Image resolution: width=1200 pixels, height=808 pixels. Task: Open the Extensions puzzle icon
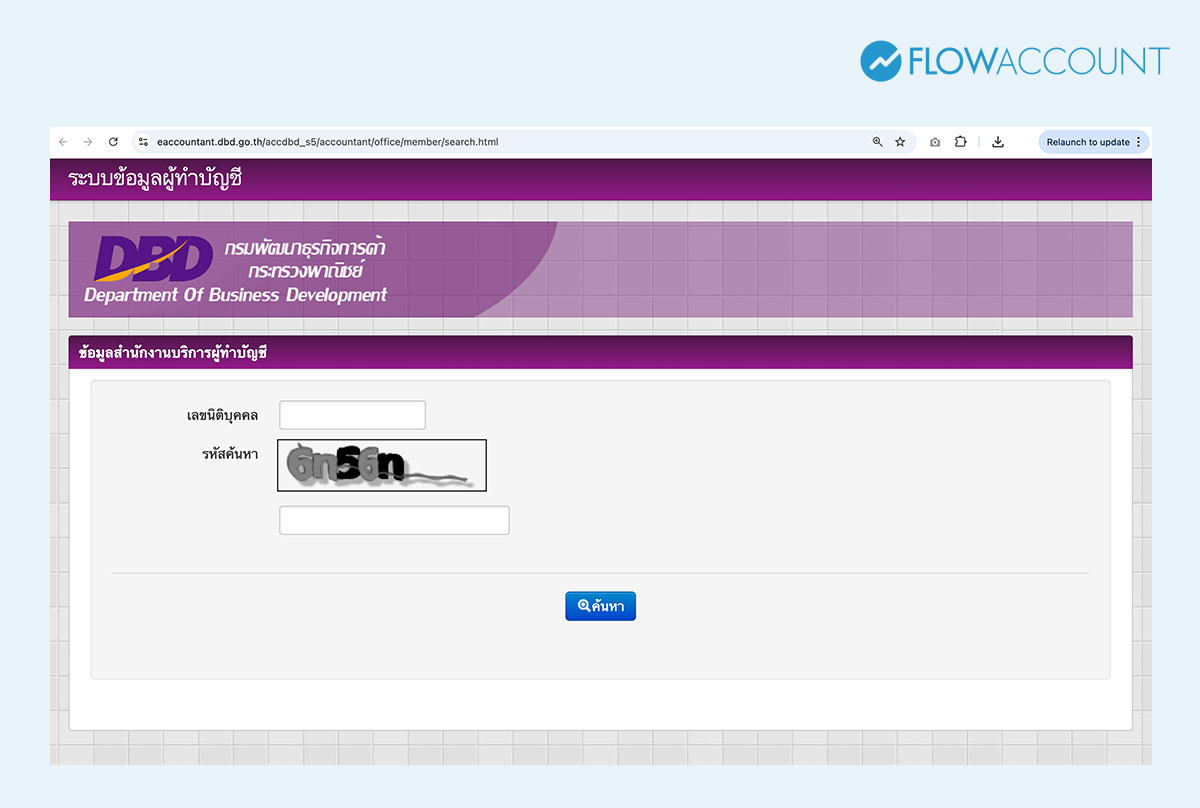960,142
